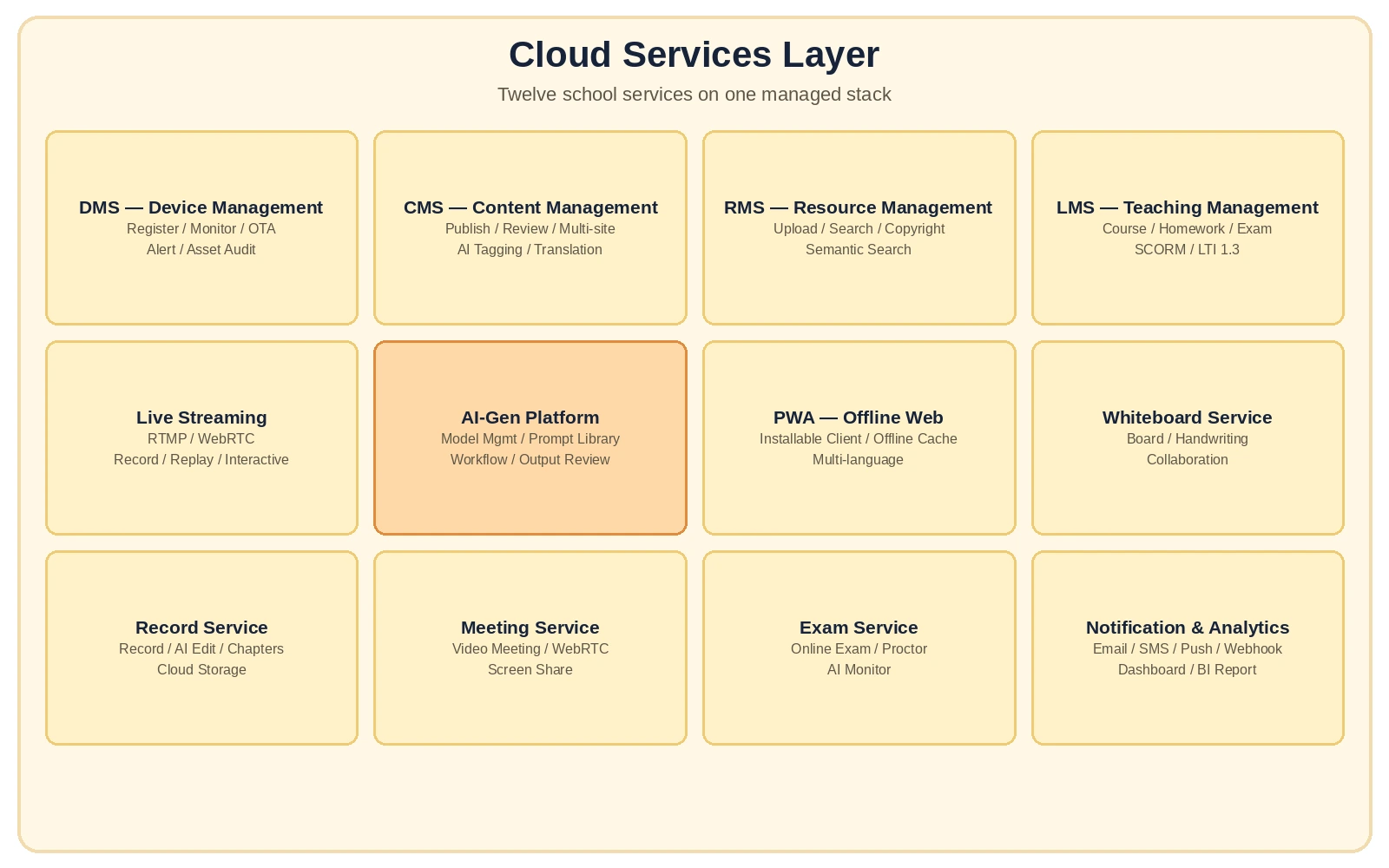Screen dimensions: 1389x868
Task: Click 'Screen Share' line
Action: coord(530,670)
